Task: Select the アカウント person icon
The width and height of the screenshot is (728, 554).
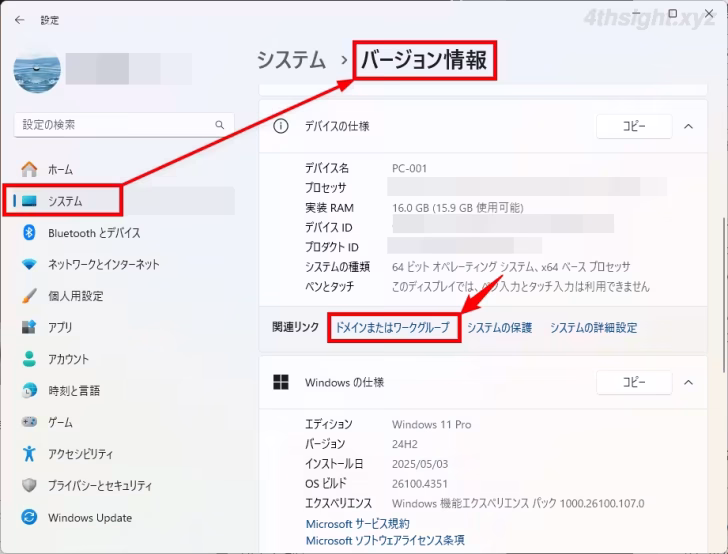Action: [x=29, y=358]
